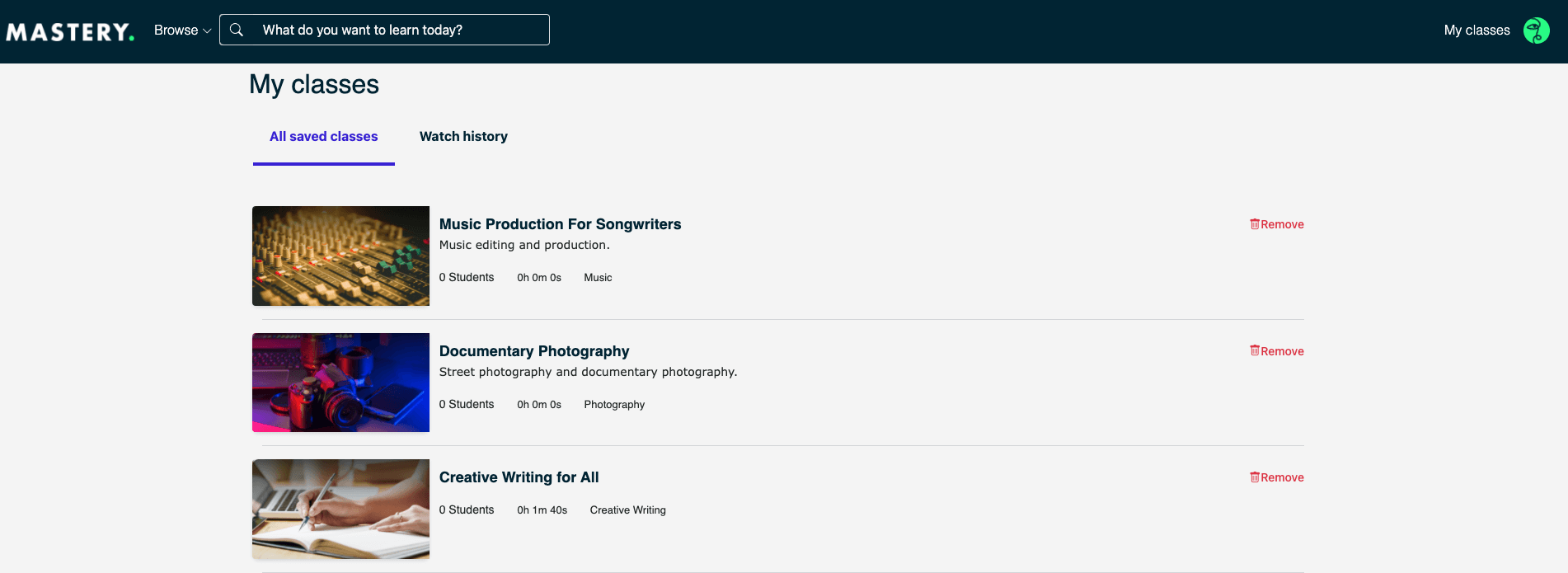The height and width of the screenshot is (573, 1568).
Task: Click the Mastery logo
Action: (70, 31)
